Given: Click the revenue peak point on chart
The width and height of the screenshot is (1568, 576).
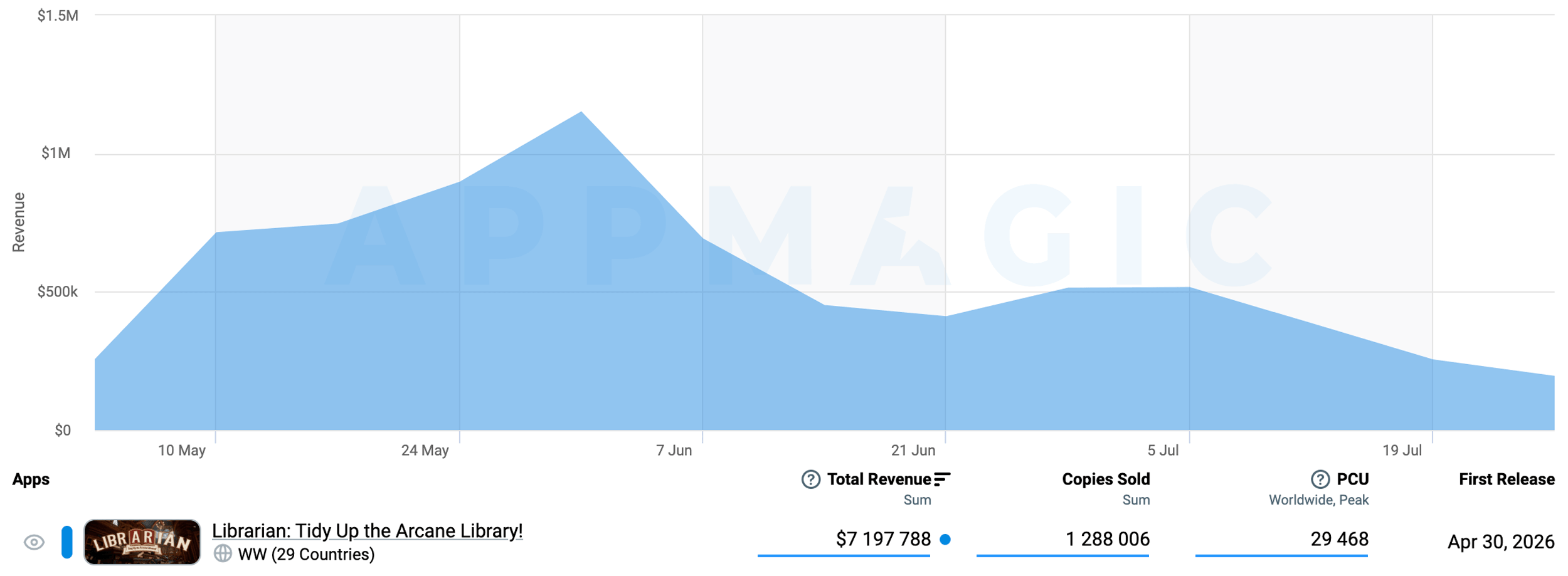Looking at the screenshot, I should tap(581, 112).
